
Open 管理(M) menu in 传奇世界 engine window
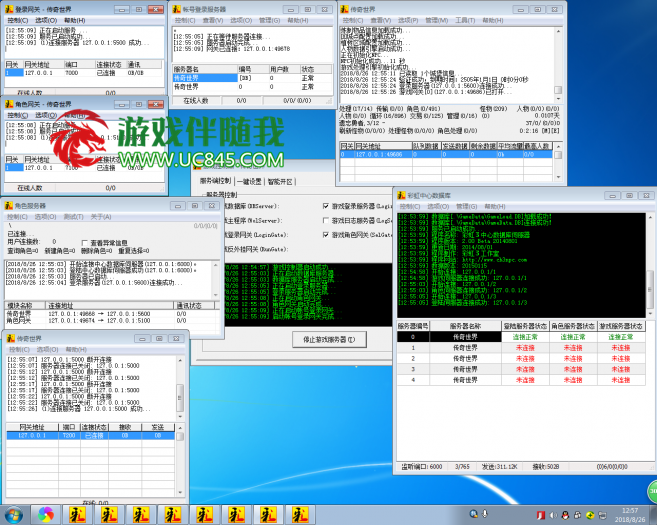point(437,20)
